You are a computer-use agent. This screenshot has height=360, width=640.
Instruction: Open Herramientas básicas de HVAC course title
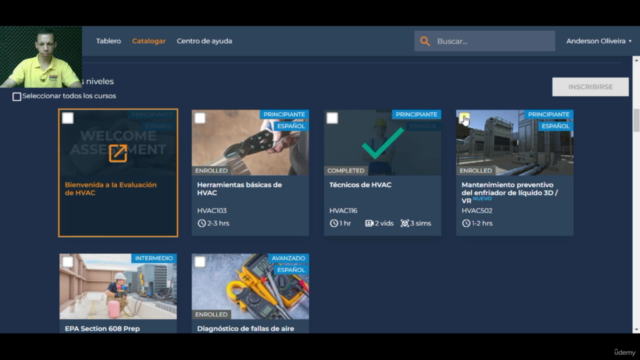(x=239, y=189)
